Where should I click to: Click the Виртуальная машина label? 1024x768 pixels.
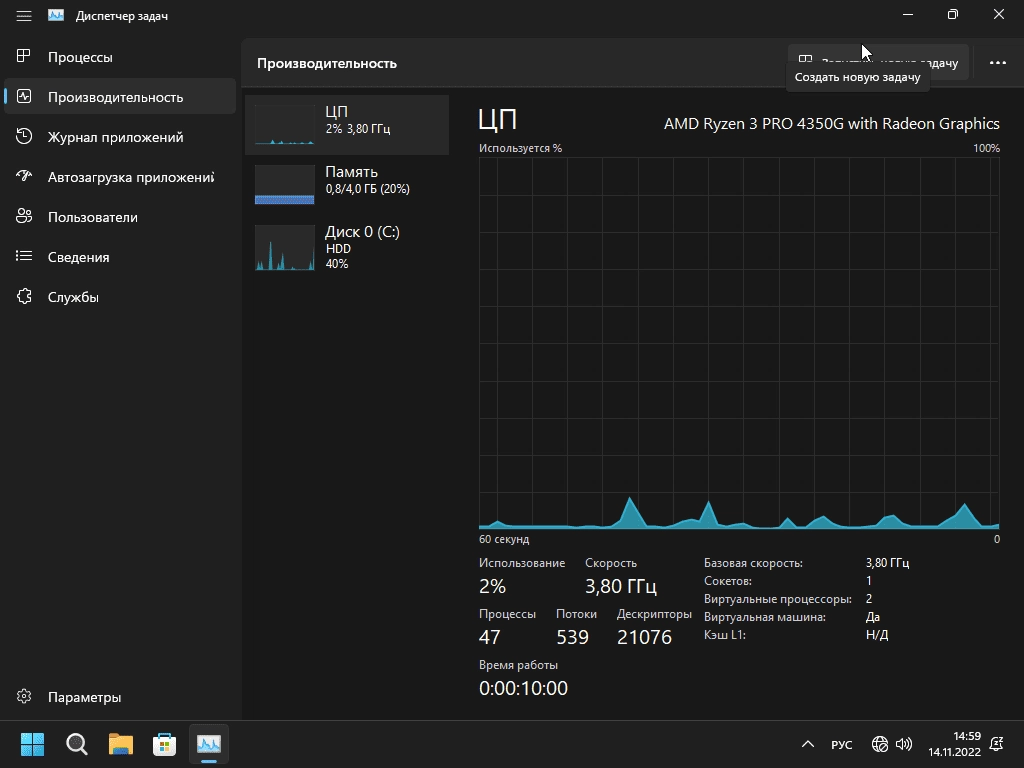click(x=765, y=617)
